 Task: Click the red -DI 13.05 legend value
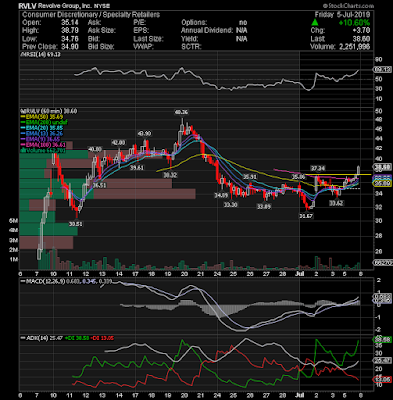(102, 338)
